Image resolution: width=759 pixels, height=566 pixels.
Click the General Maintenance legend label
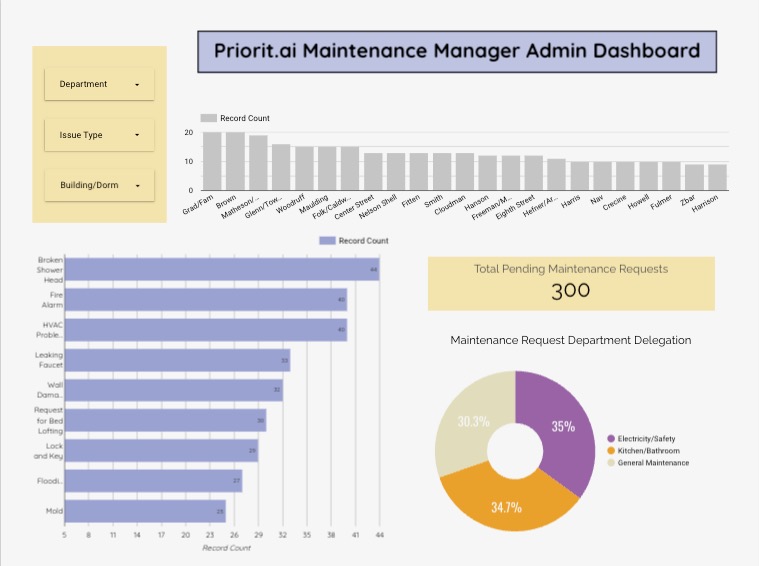click(x=653, y=463)
